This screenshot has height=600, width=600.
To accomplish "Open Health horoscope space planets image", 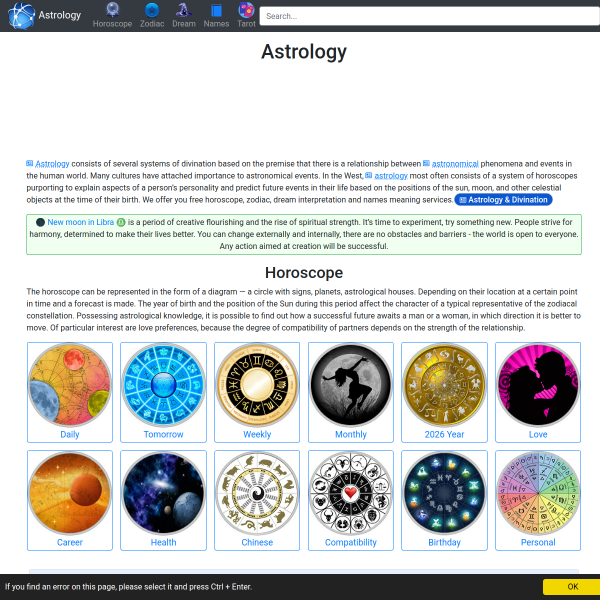I will click(x=163, y=493).
